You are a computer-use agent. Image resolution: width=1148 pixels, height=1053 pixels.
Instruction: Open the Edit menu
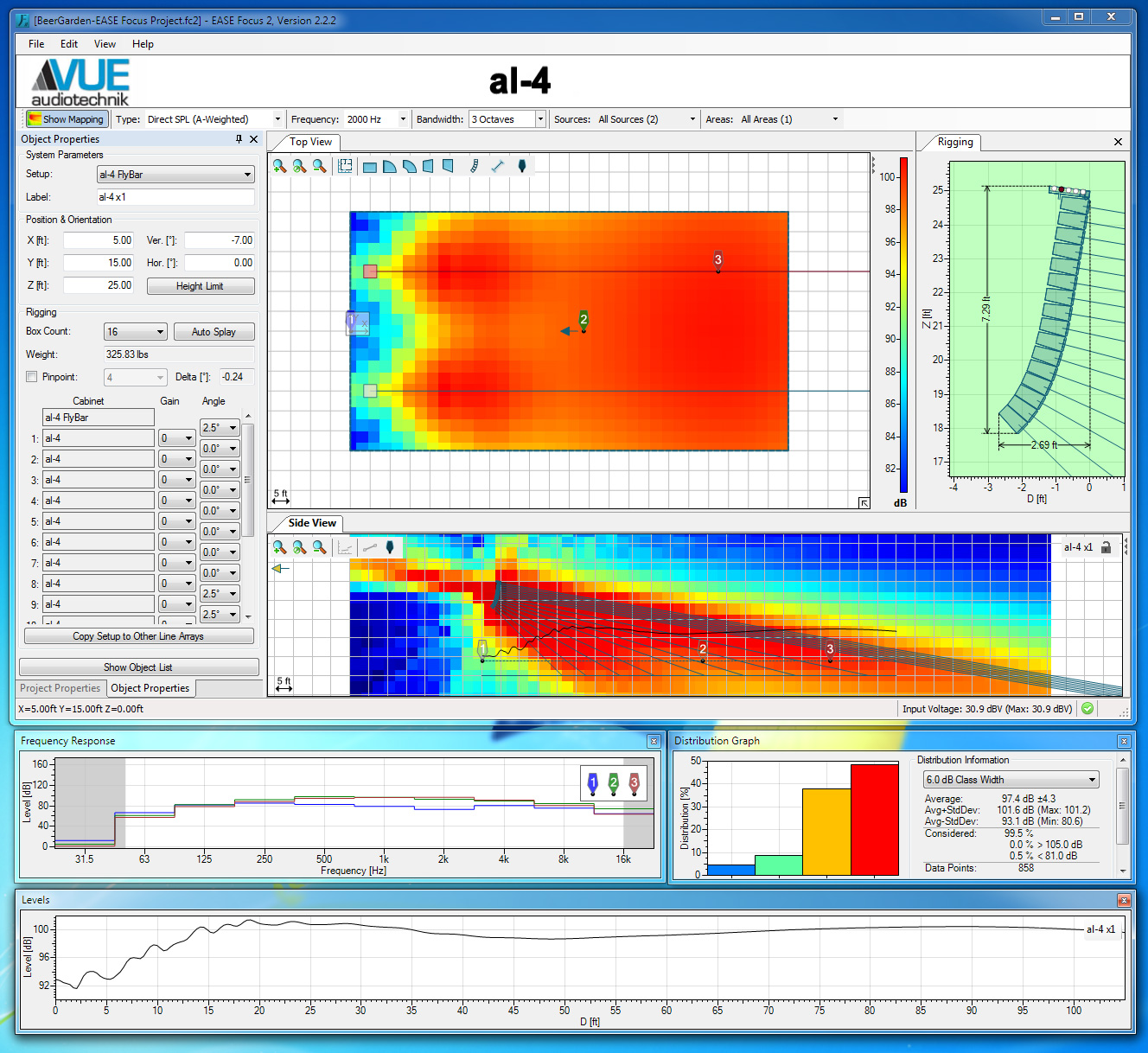tap(69, 44)
